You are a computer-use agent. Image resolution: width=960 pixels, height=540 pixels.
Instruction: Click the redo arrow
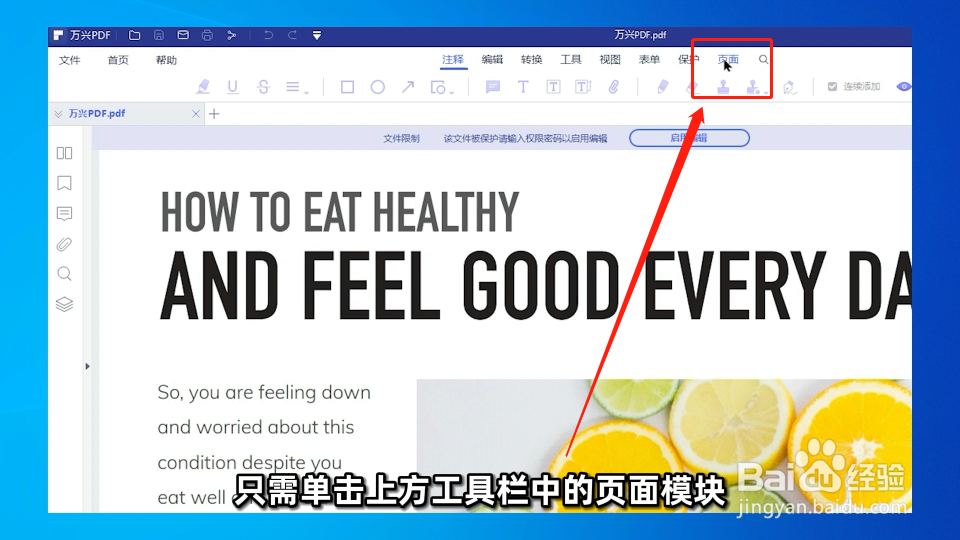(293, 36)
